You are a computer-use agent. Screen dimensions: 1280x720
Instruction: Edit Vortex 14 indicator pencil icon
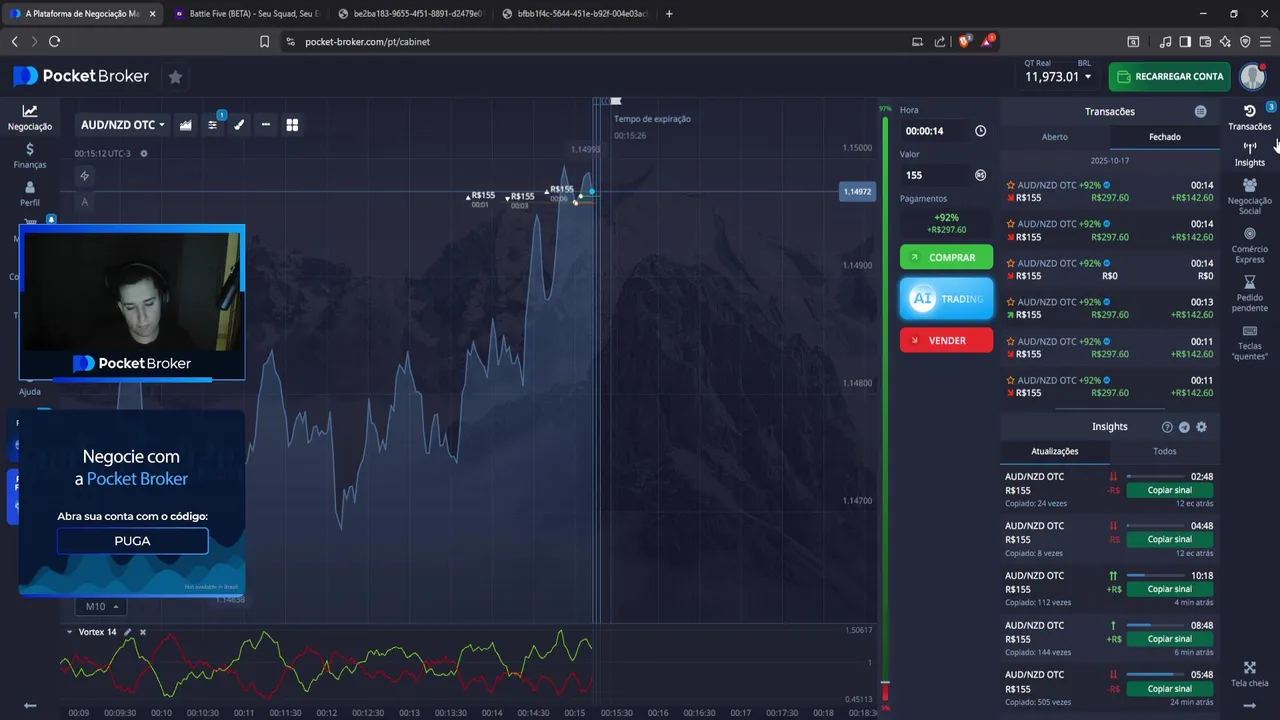coord(127,632)
